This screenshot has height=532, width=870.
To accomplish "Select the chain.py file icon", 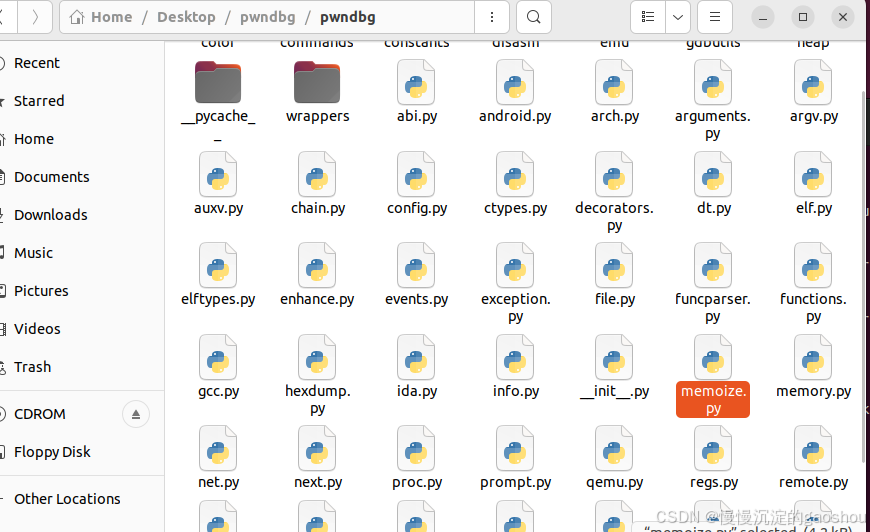I will point(317,174).
